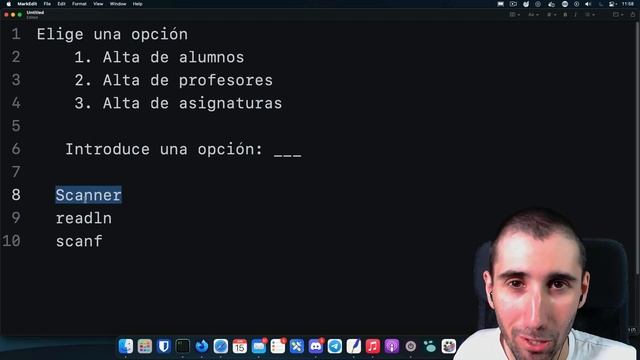Open Terminal from the Dock

point(182,347)
